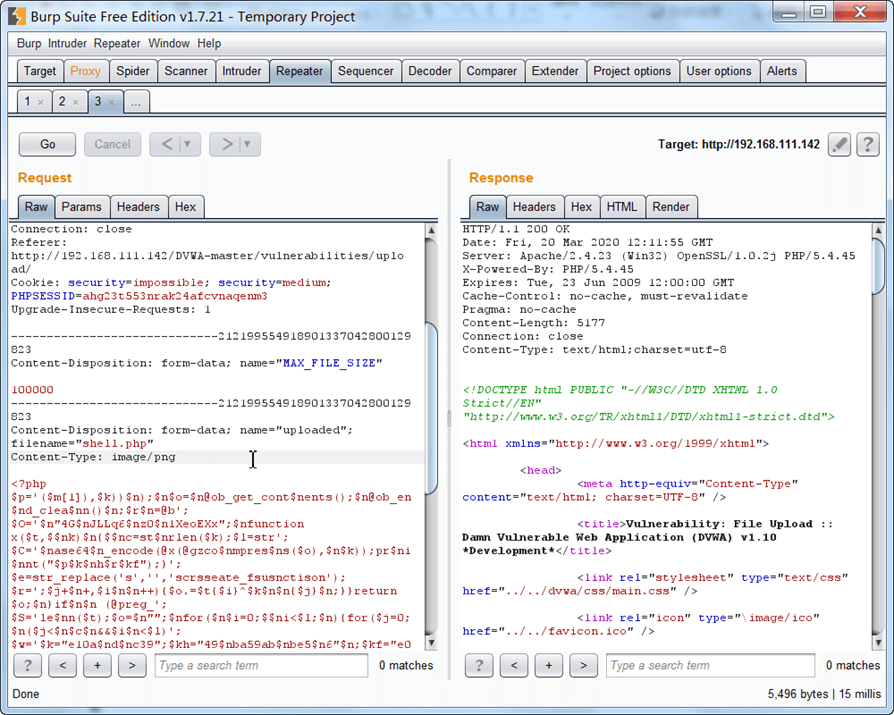Open the history forward dropdown arrow
This screenshot has width=894, height=715.
point(247,144)
